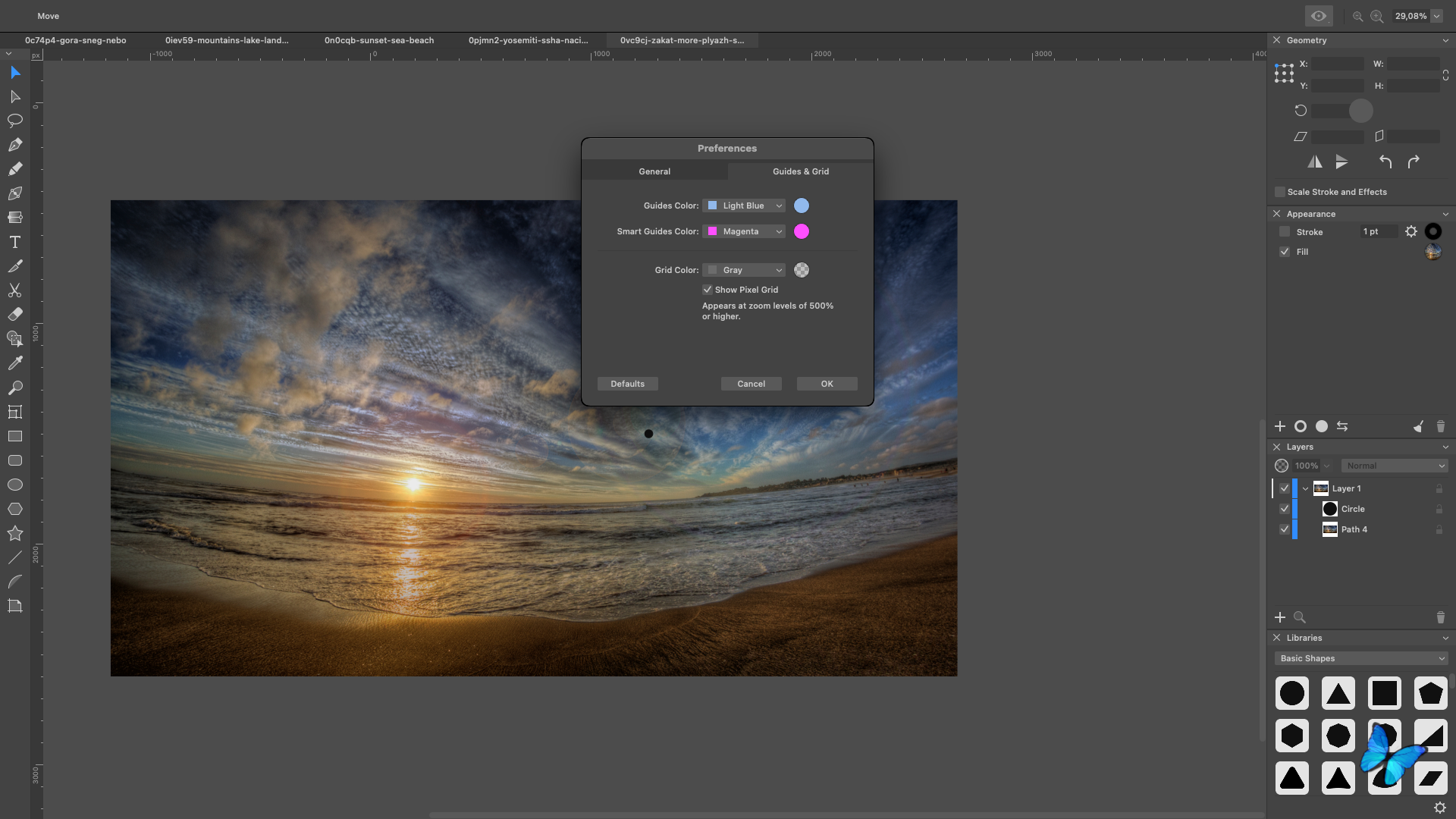Click the Flip Horizontal icon in Geometry
The width and height of the screenshot is (1456, 819).
pos(1315,162)
